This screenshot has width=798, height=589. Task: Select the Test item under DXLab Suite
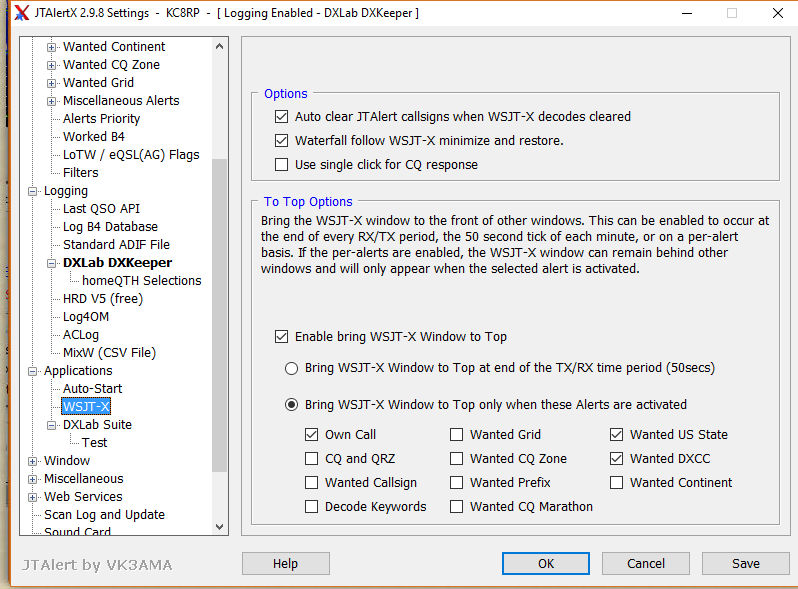coord(95,442)
